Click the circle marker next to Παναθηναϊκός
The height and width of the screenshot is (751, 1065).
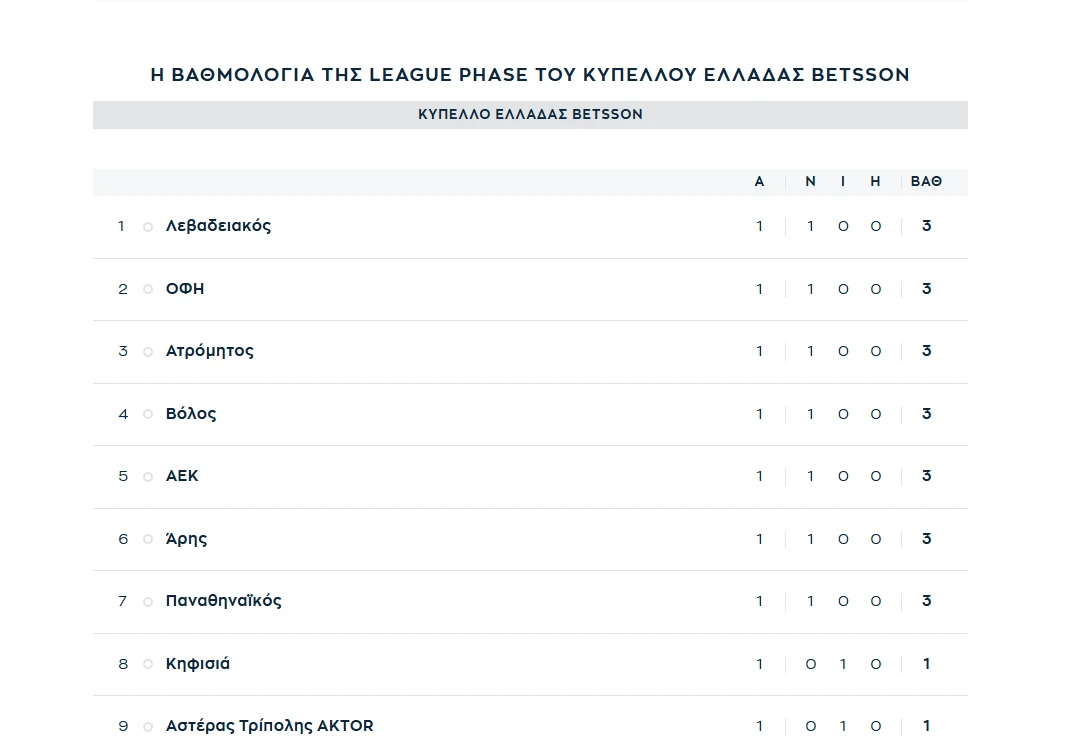pos(148,602)
